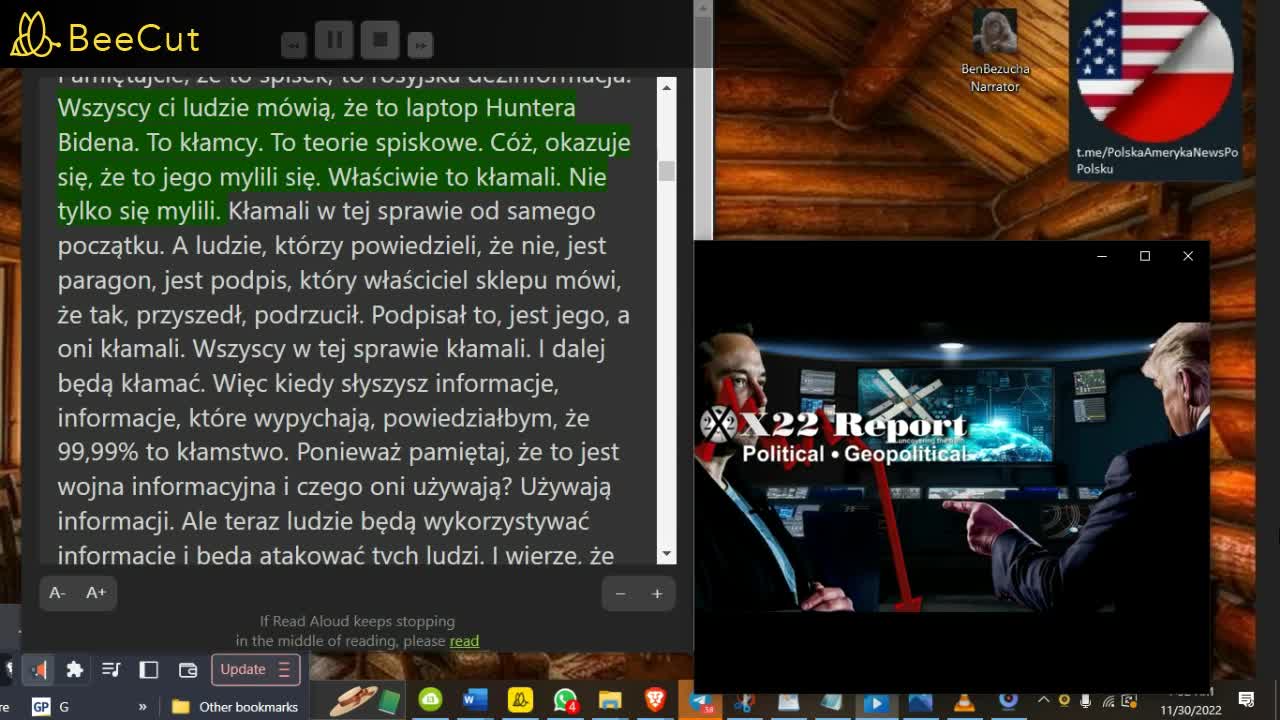Toggle the browser sidebar panel icon
This screenshot has height=720, width=1280.
149,670
